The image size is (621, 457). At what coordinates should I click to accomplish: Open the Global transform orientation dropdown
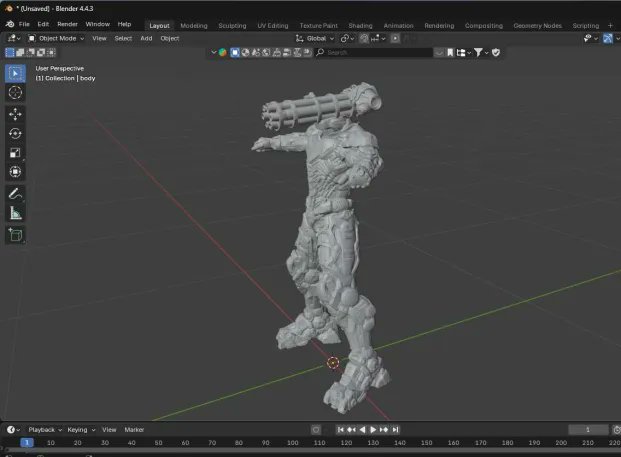(x=315, y=38)
